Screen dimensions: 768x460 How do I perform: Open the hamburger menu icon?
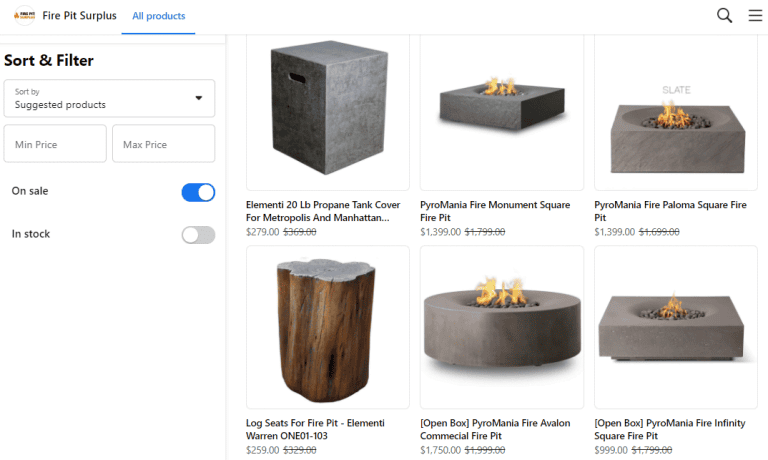(755, 15)
